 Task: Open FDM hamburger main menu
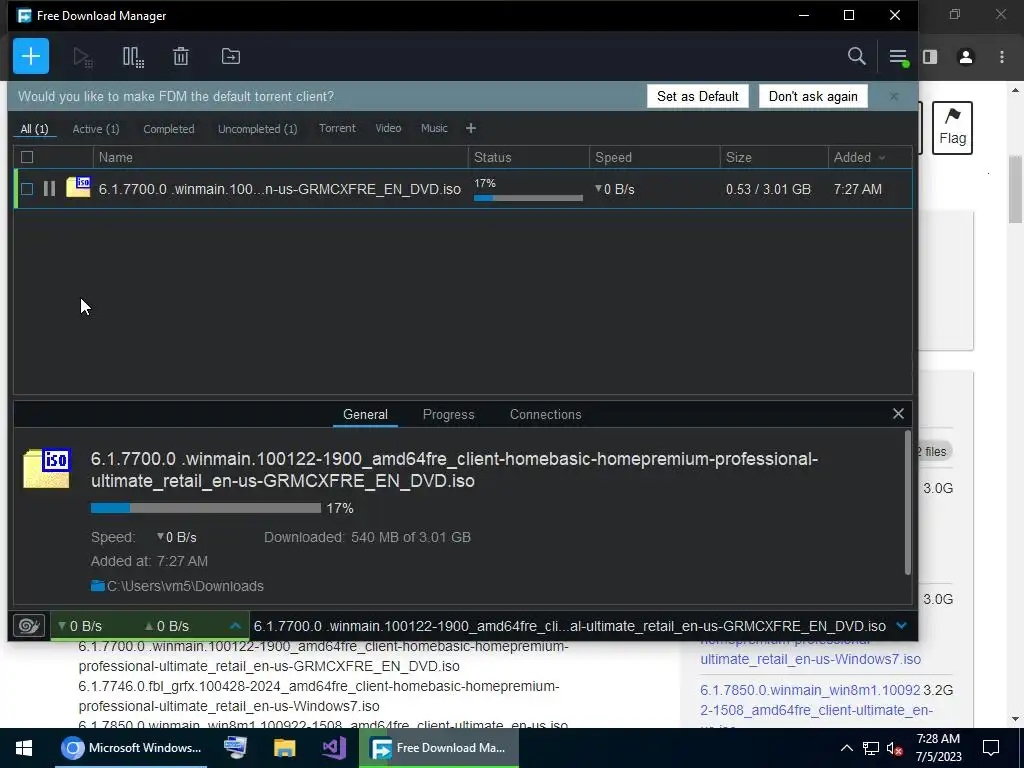point(899,57)
